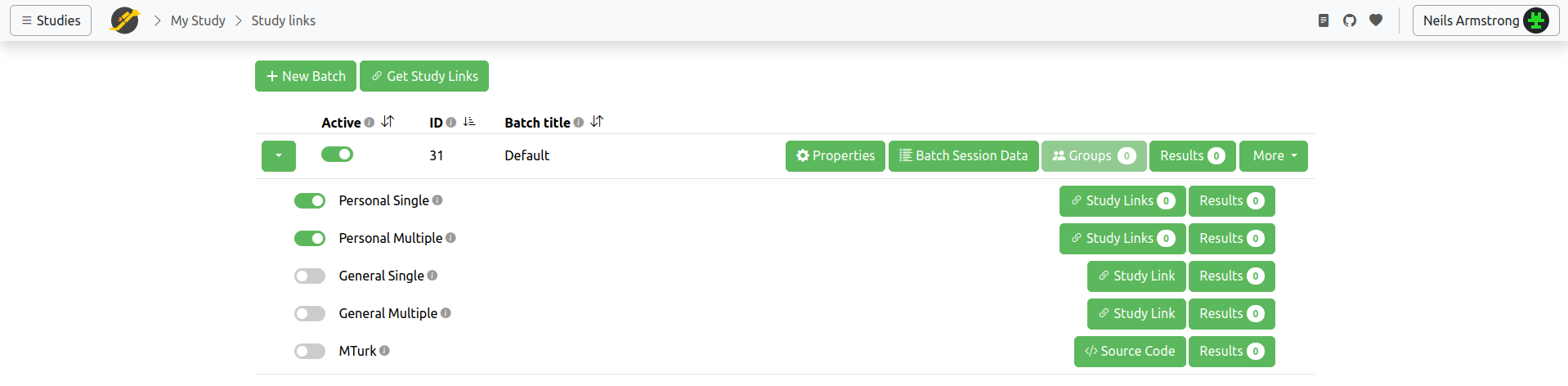This screenshot has width=1568, height=386.
Task: Show info icon next to MTurk
Action: click(x=384, y=351)
